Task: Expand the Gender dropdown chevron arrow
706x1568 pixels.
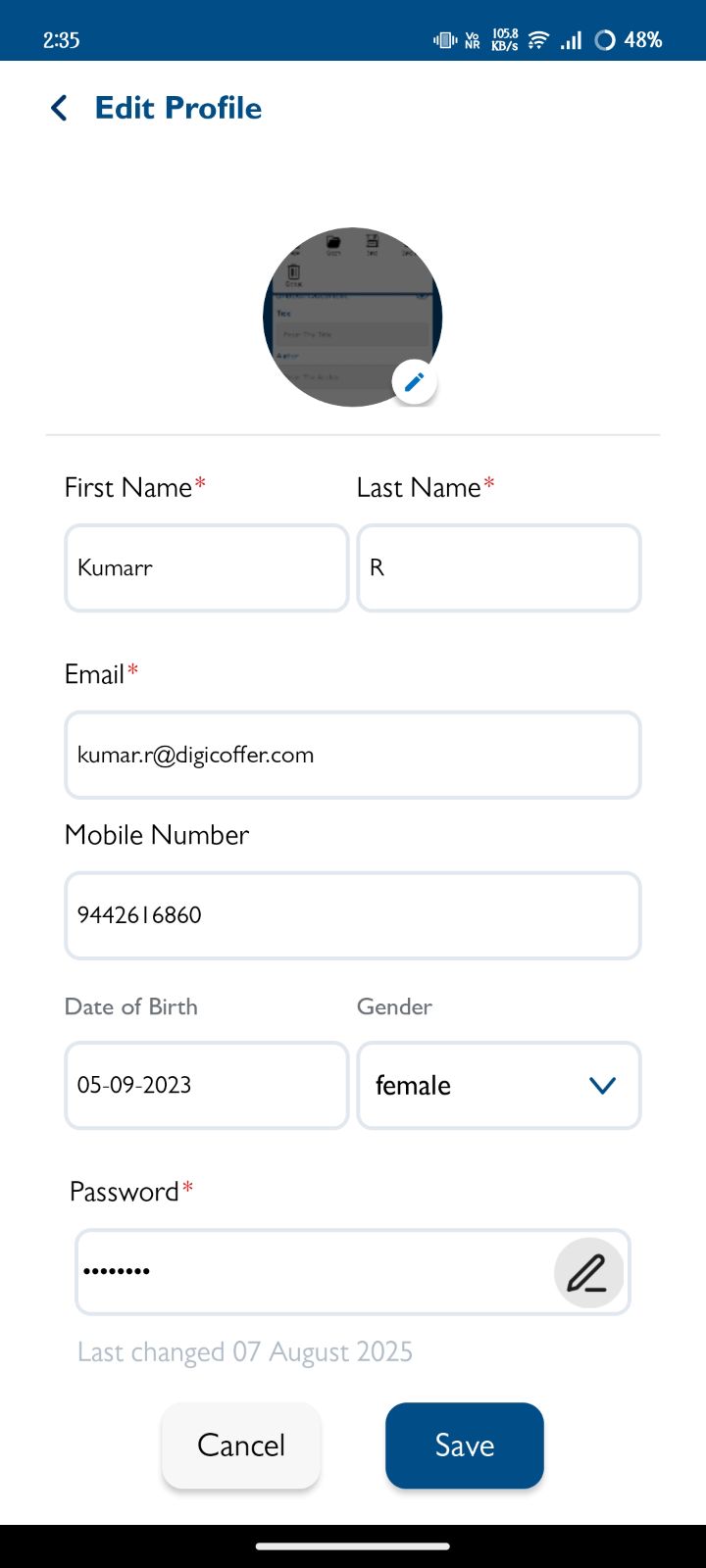Action: tap(602, 1086)
